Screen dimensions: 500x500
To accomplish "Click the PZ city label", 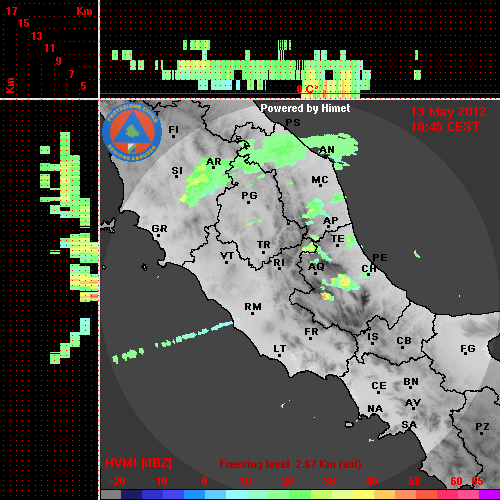I will tap(482, 426).
